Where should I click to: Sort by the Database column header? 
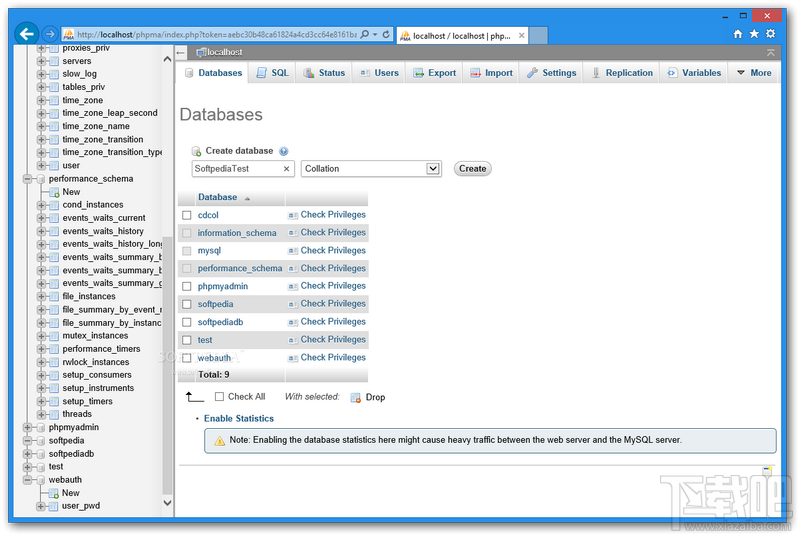(217, 197)
